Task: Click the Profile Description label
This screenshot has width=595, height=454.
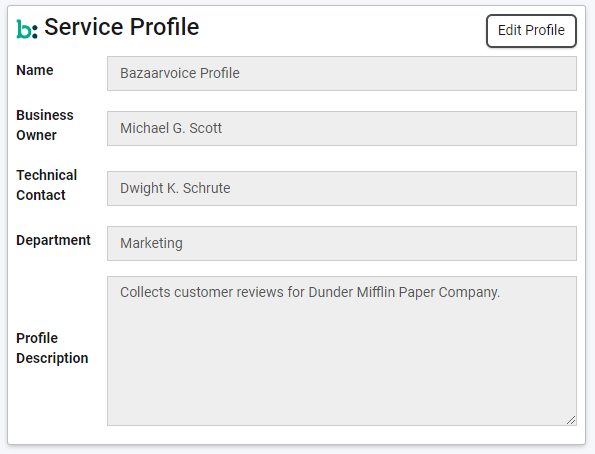Action: click(52, 348)
